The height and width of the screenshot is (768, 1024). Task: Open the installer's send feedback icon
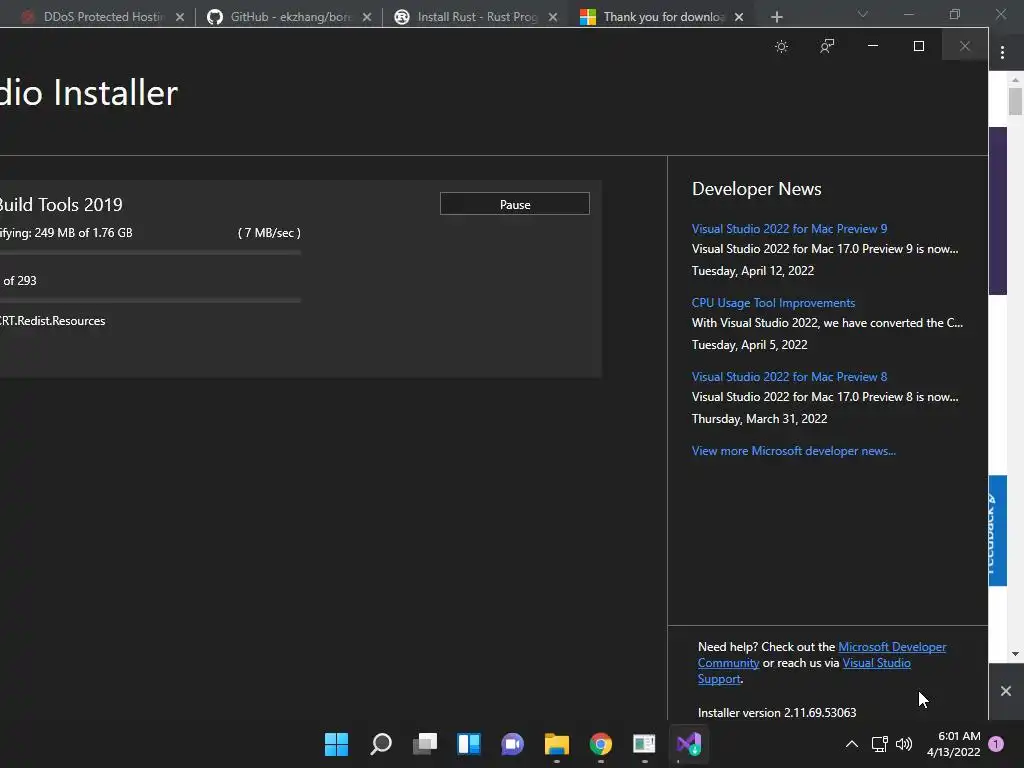[x=827, y=46]
